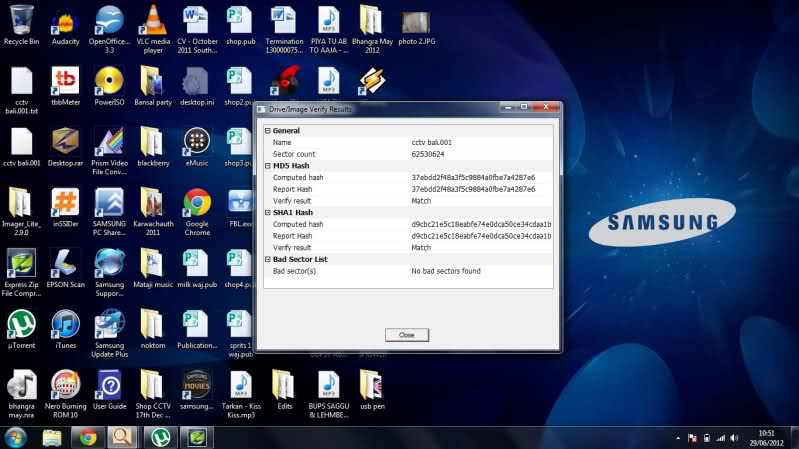Select the SHA1 Report Hash value
799x449 pixels.
(x=481, y=236)
